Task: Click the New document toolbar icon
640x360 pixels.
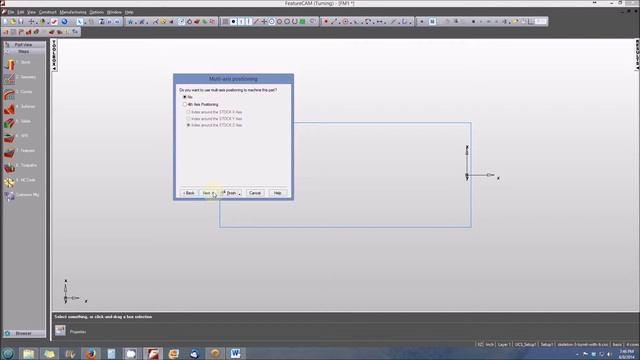Action: 6,21
